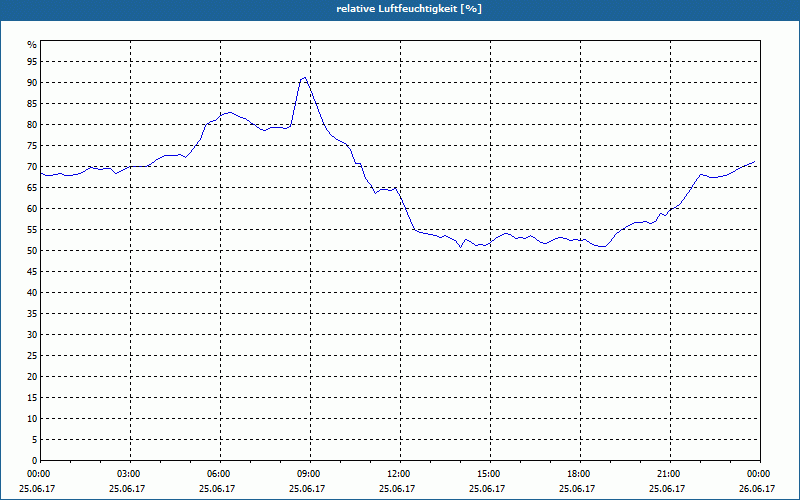Click the 12:00 time label
Screen dimensions: 800x500
398,474
